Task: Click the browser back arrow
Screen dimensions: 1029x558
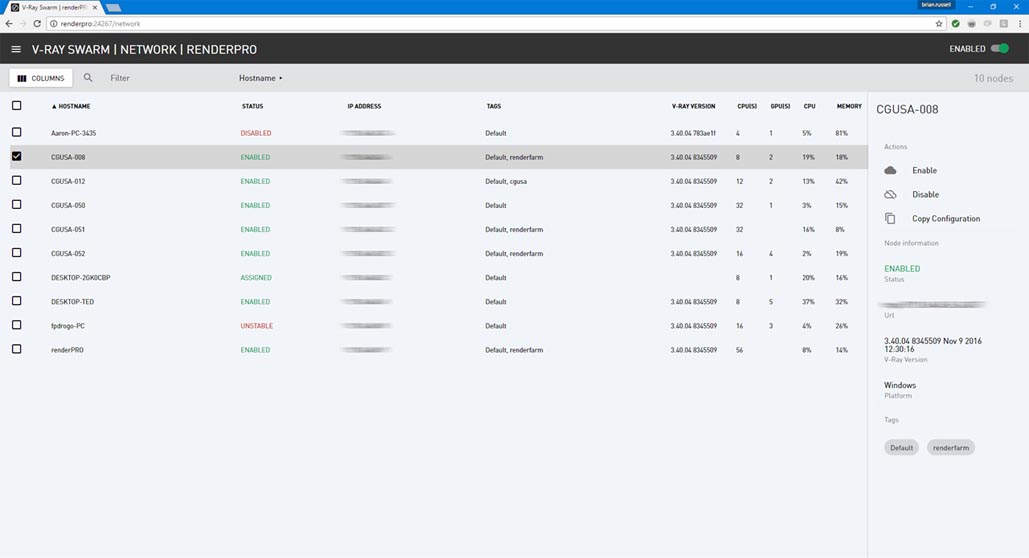Action: click(9, 24)
